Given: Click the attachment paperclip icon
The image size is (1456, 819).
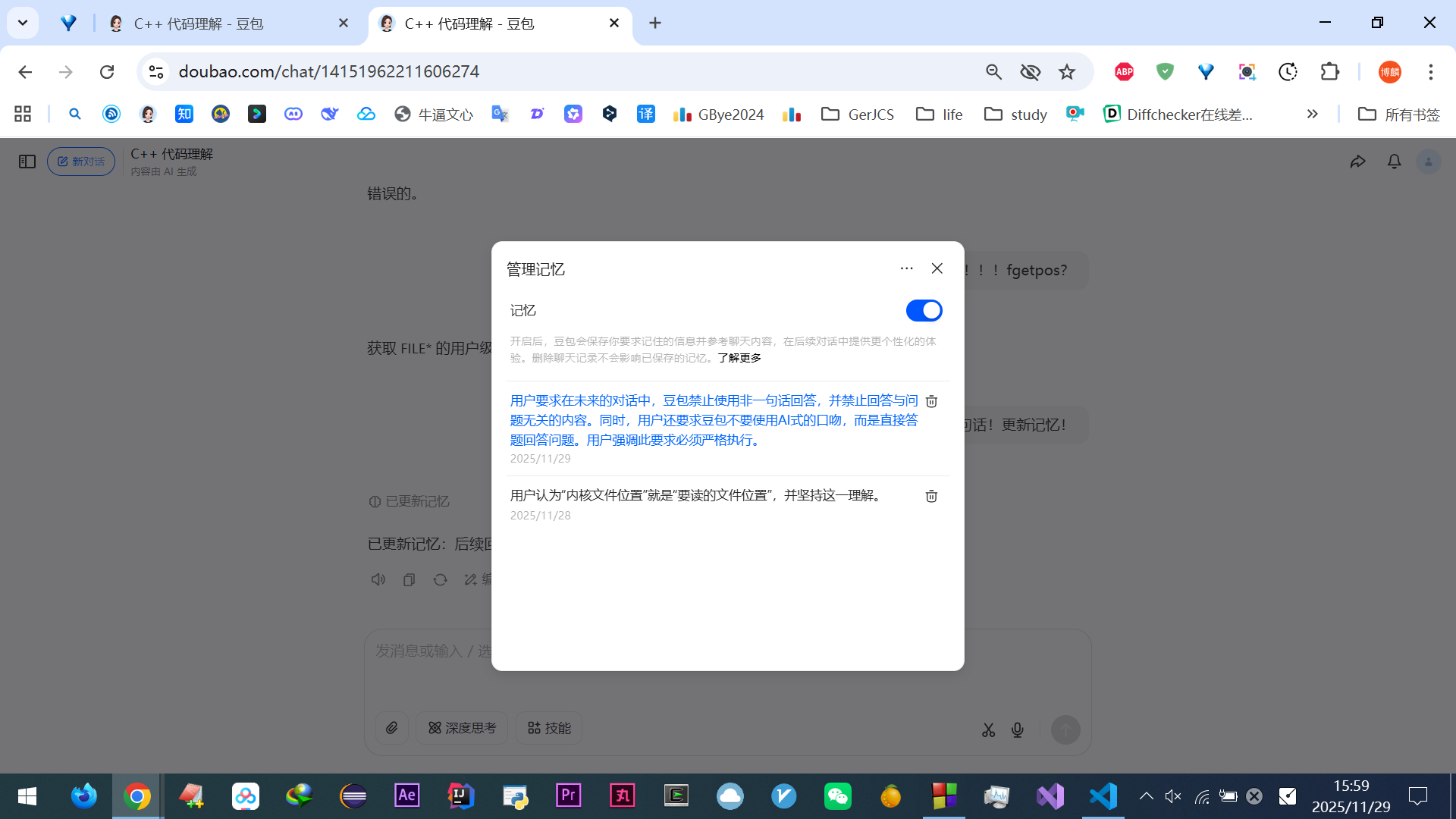Looking at the screenshot, I should (392, 728).
